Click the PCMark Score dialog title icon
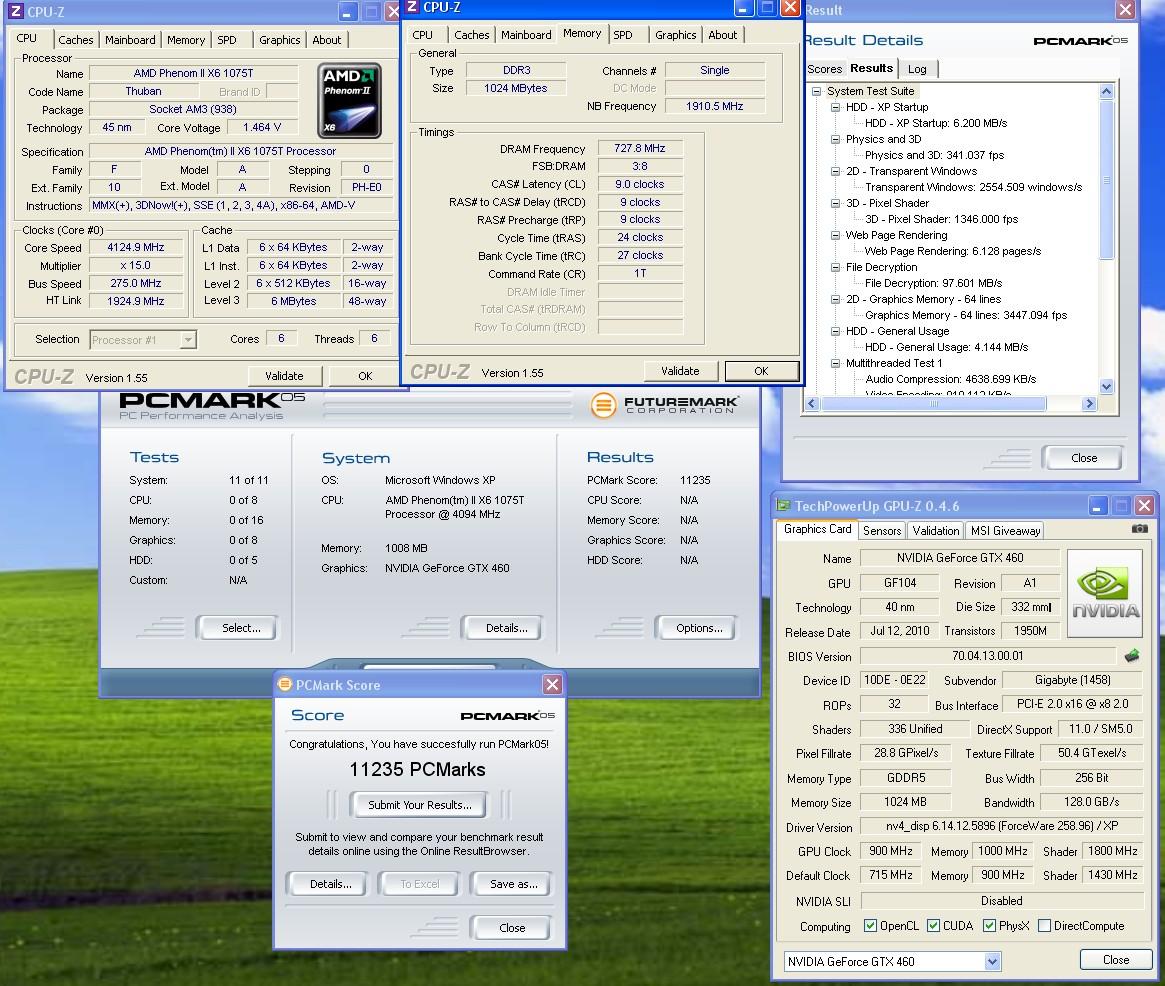The width and height of the screenshot is (1165, 986). (285, 684)
